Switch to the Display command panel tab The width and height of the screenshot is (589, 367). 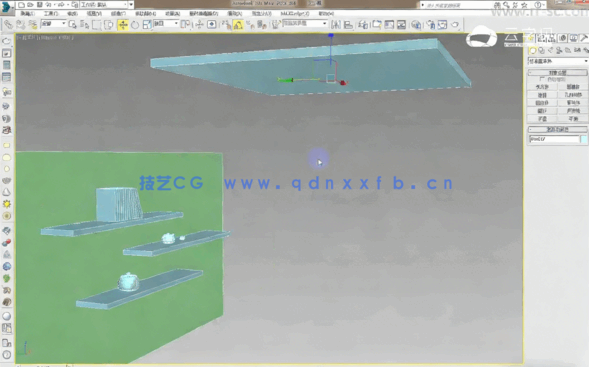573,38
